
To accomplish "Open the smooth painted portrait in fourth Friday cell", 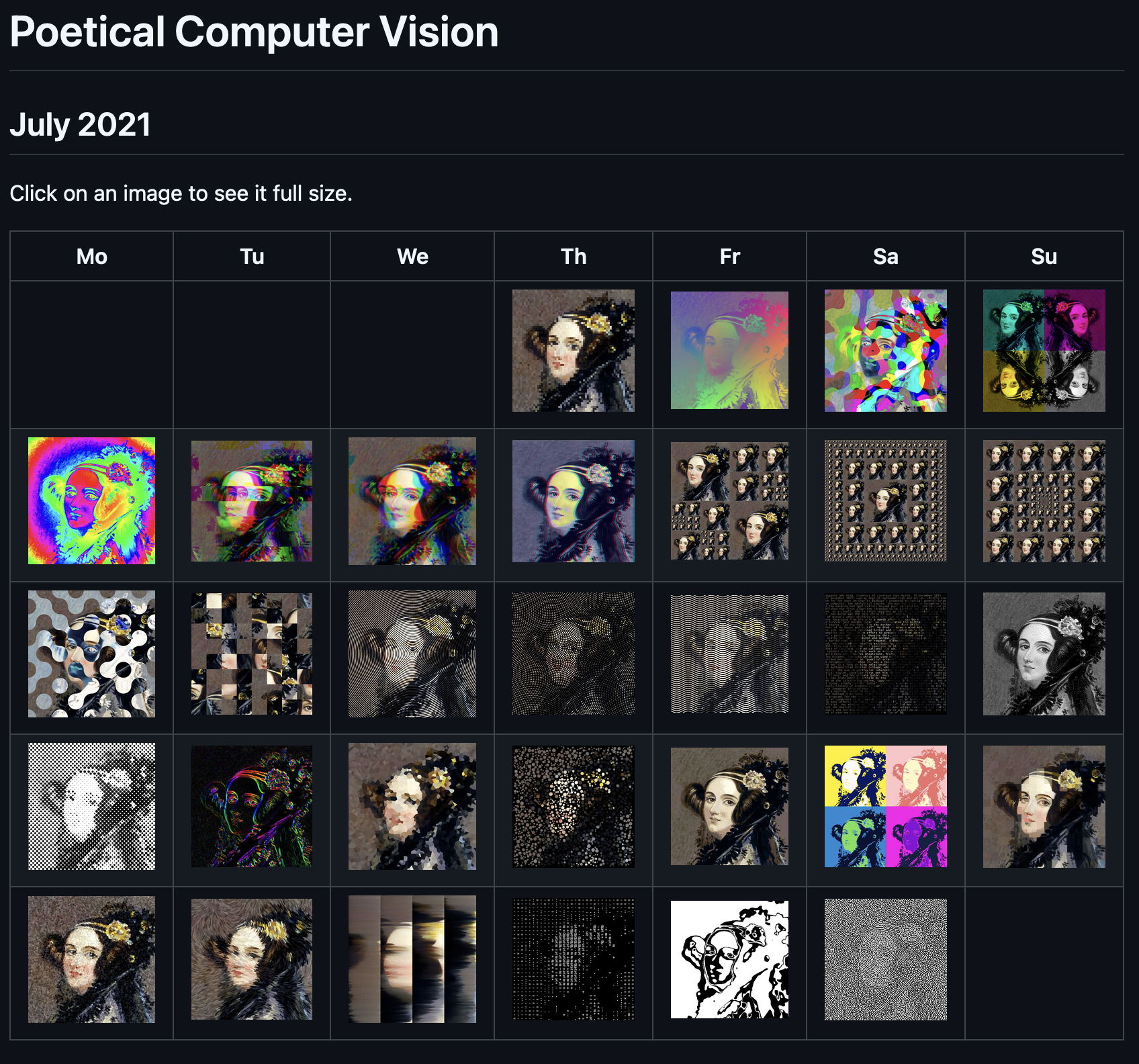I will click(729, 807).
